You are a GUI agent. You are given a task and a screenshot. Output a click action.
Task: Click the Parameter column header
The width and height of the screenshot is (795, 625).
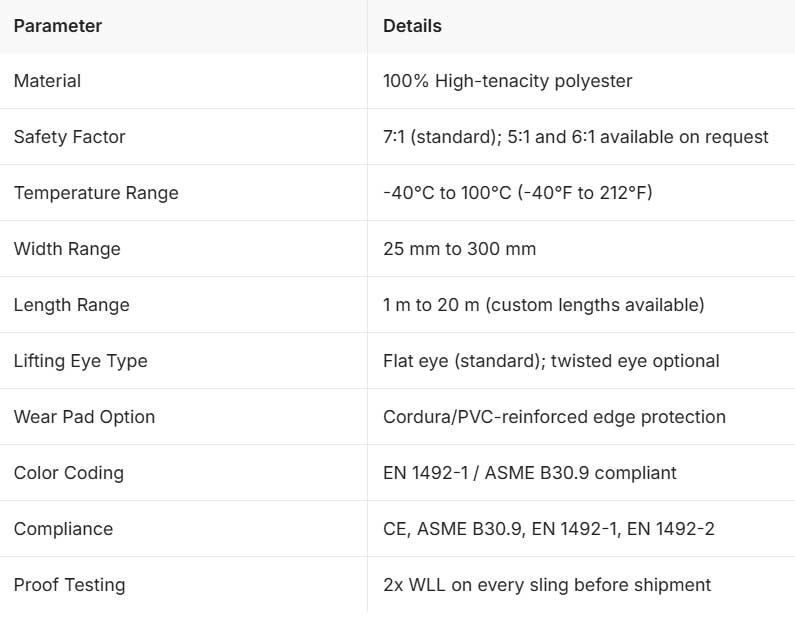[x=58, y=26]
